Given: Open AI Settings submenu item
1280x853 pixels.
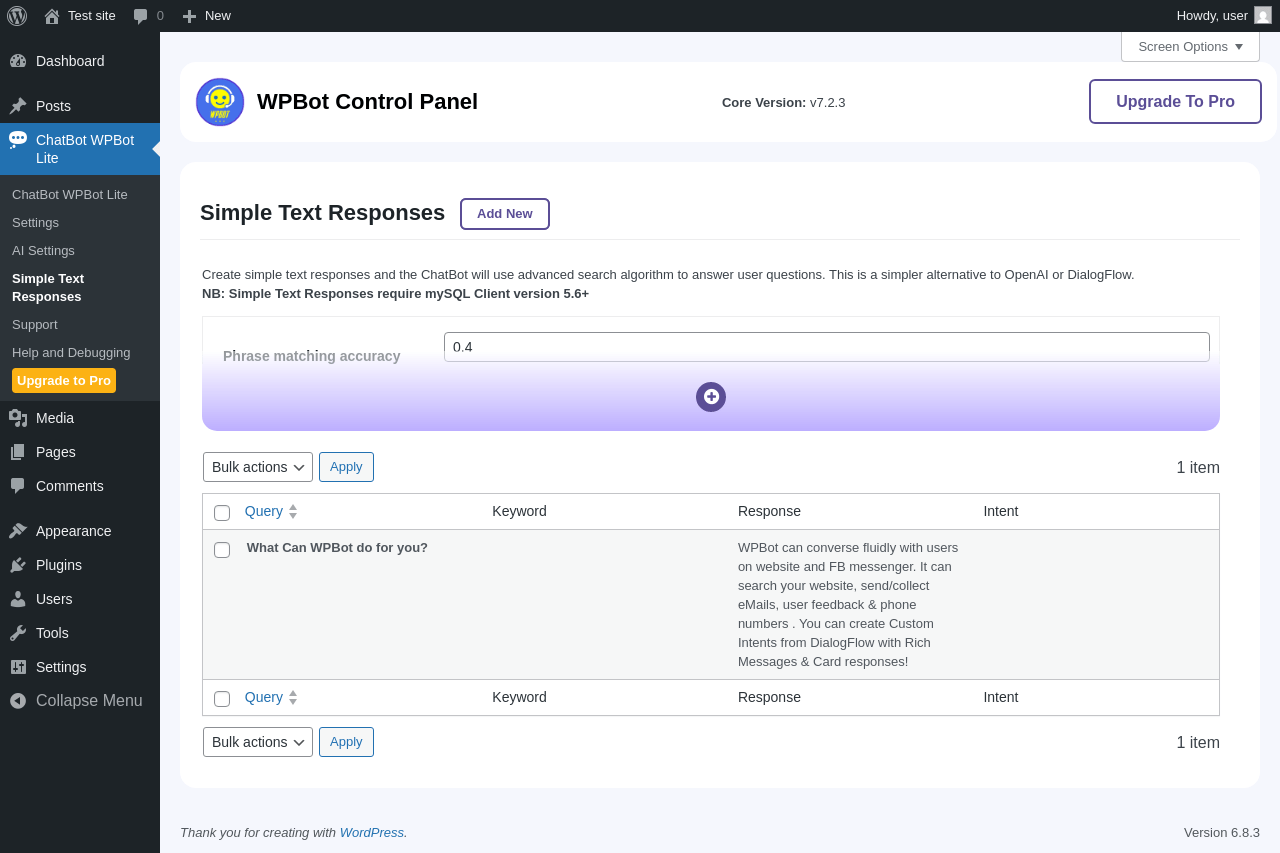Looking at the screenshot, I should pyautogui.click(x=43, y=250).
